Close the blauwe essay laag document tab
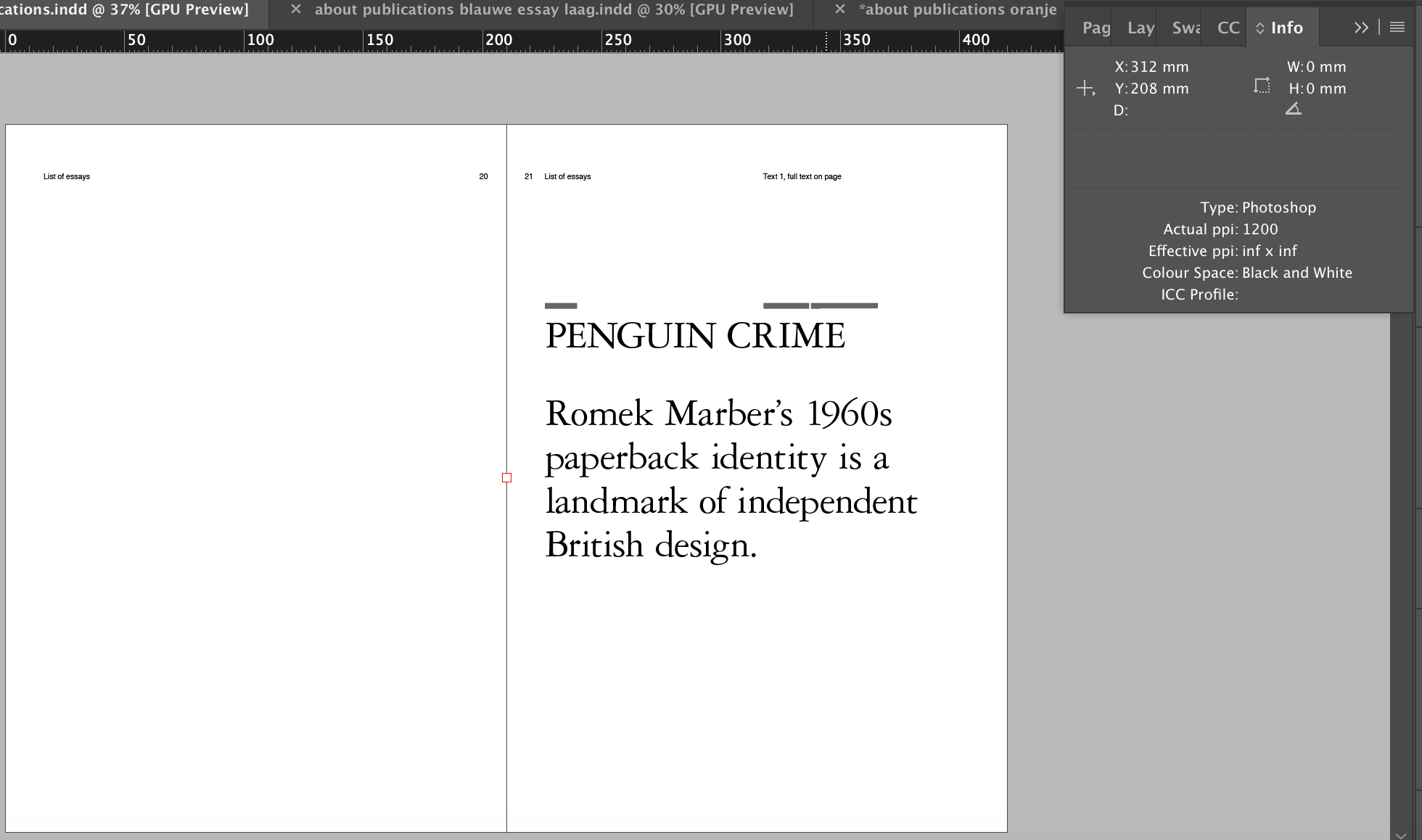The width and height of the screenshot is (1422, 840). click(x=296, y=9)
